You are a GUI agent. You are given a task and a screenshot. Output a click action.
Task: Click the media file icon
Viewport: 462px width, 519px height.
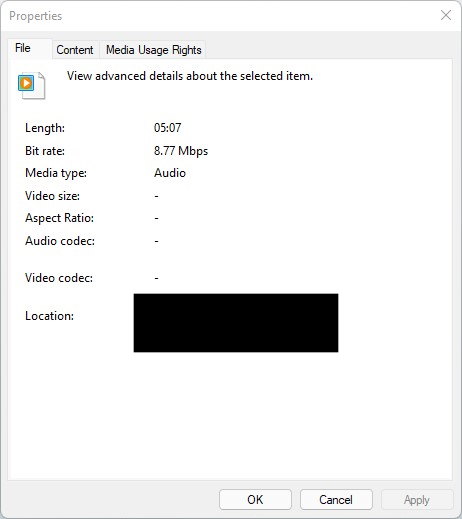coord(31,85)
